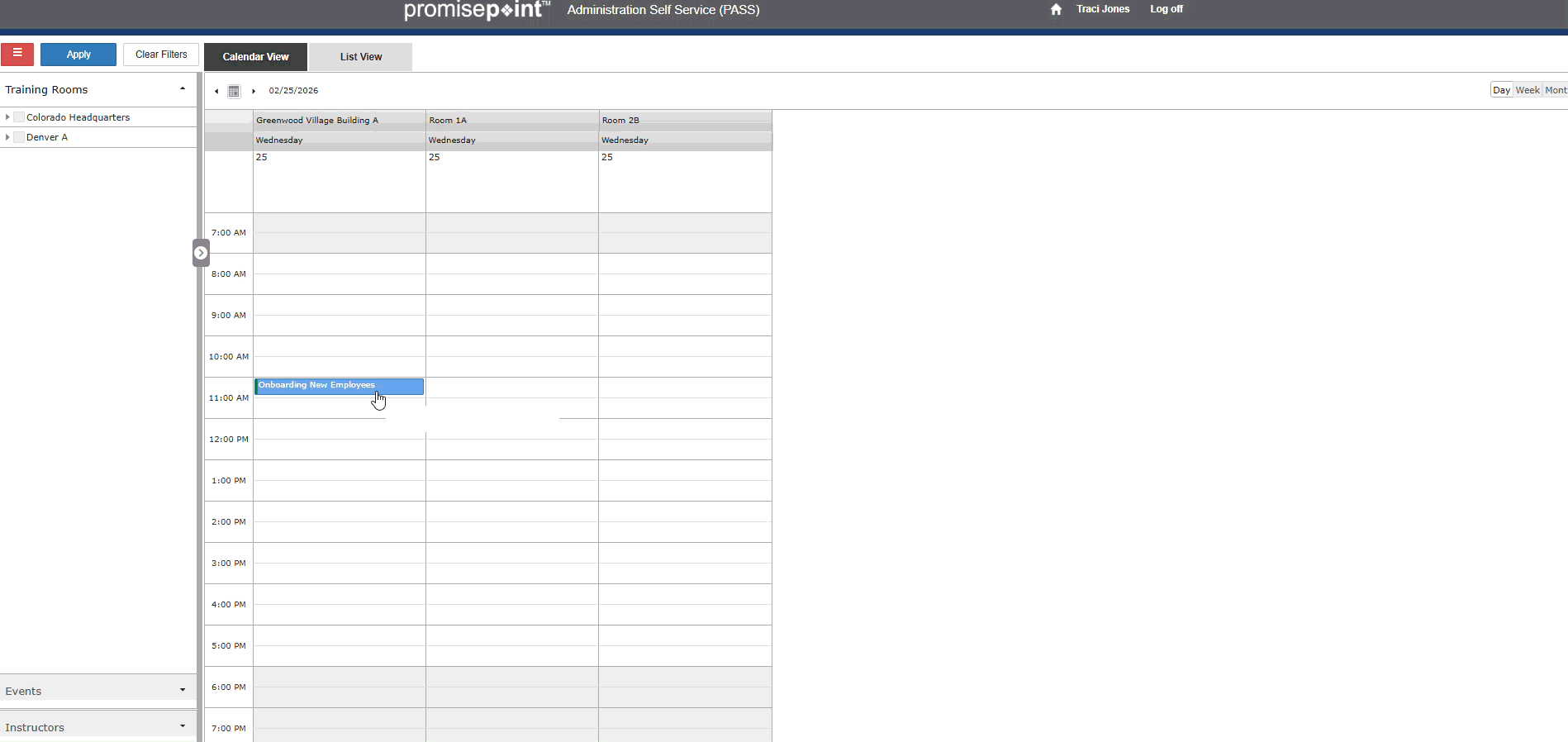Open the calendar date picker icon

coord(234,91)
